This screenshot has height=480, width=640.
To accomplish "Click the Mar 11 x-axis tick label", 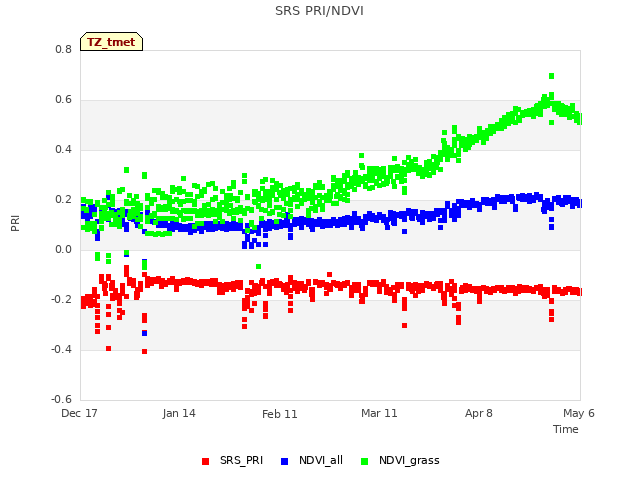I will pyautogui.click(x=379, y=413).
